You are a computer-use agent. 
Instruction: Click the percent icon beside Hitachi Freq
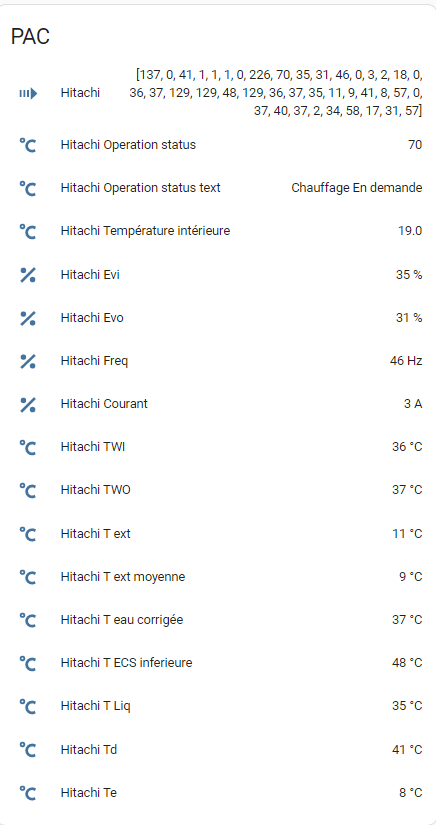[28, 361]
